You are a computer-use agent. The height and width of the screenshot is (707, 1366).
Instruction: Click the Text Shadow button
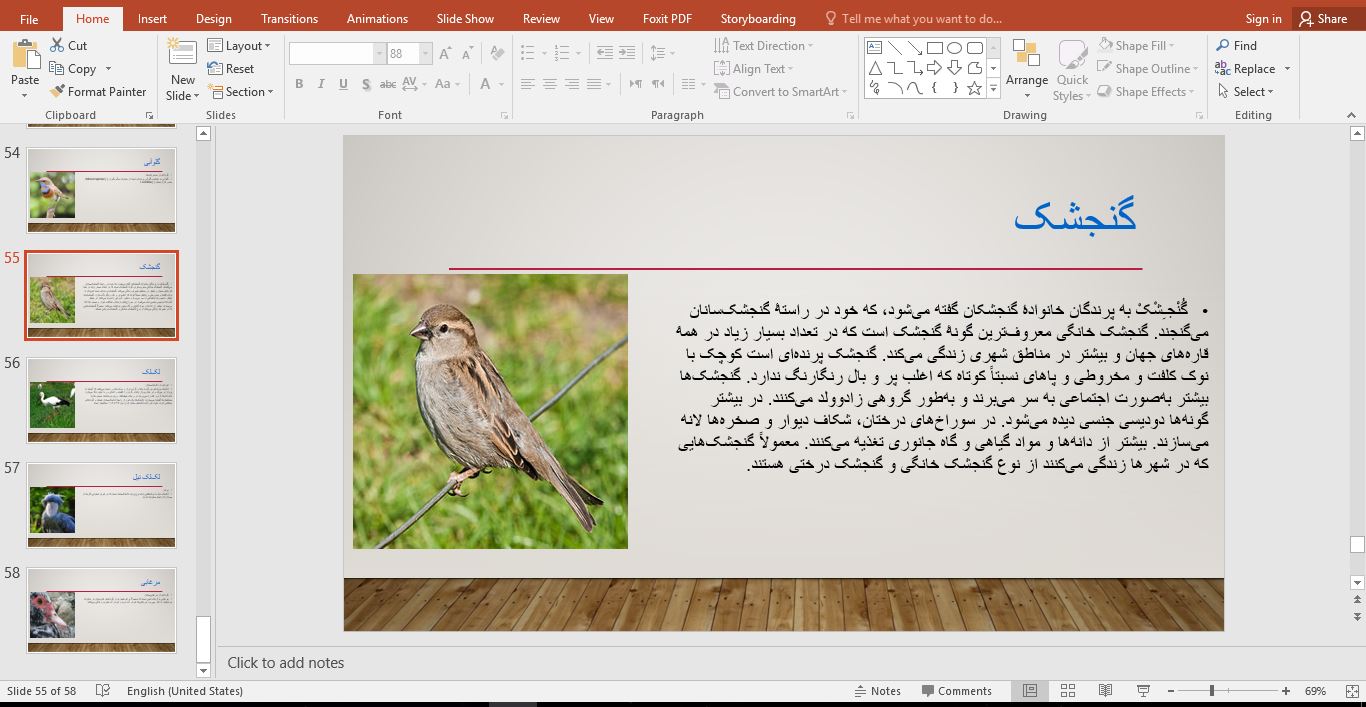pyautogui.click(x=367, y=84)
